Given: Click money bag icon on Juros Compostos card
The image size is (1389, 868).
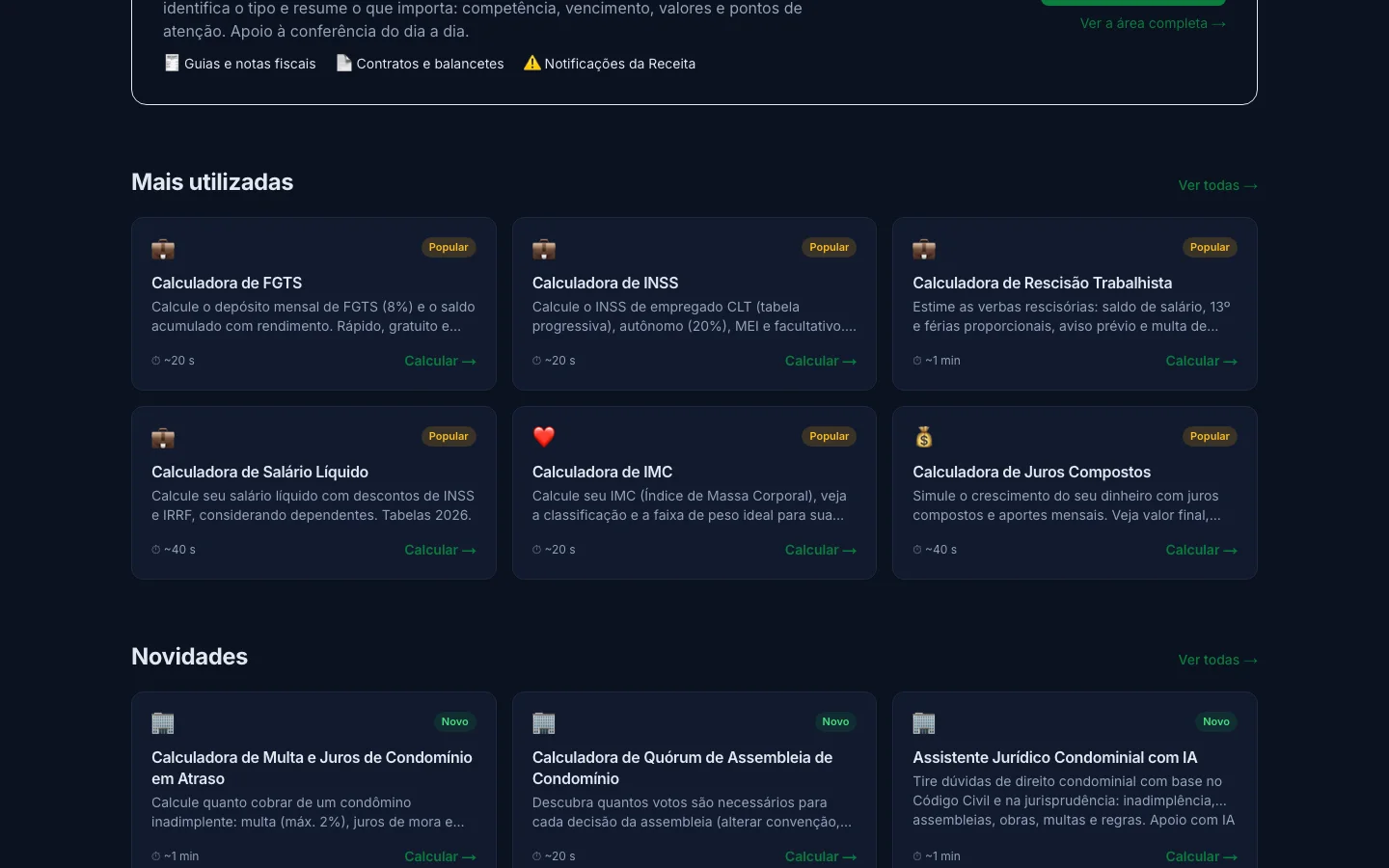Looking at the screenshot, I should 924,437.
